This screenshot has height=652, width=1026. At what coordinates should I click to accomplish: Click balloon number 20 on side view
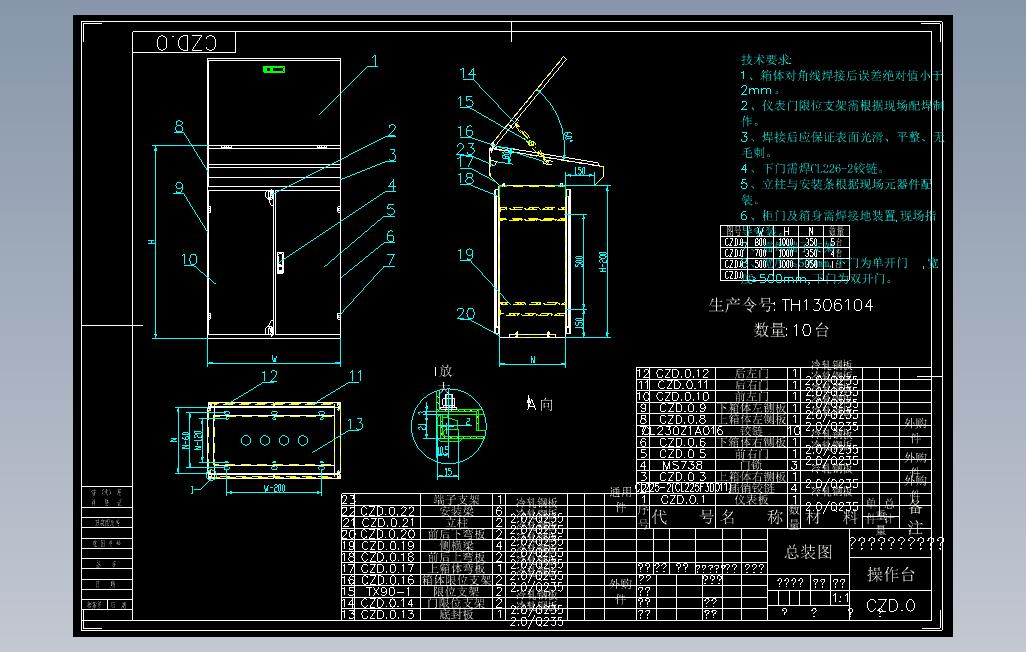[465, 314]
